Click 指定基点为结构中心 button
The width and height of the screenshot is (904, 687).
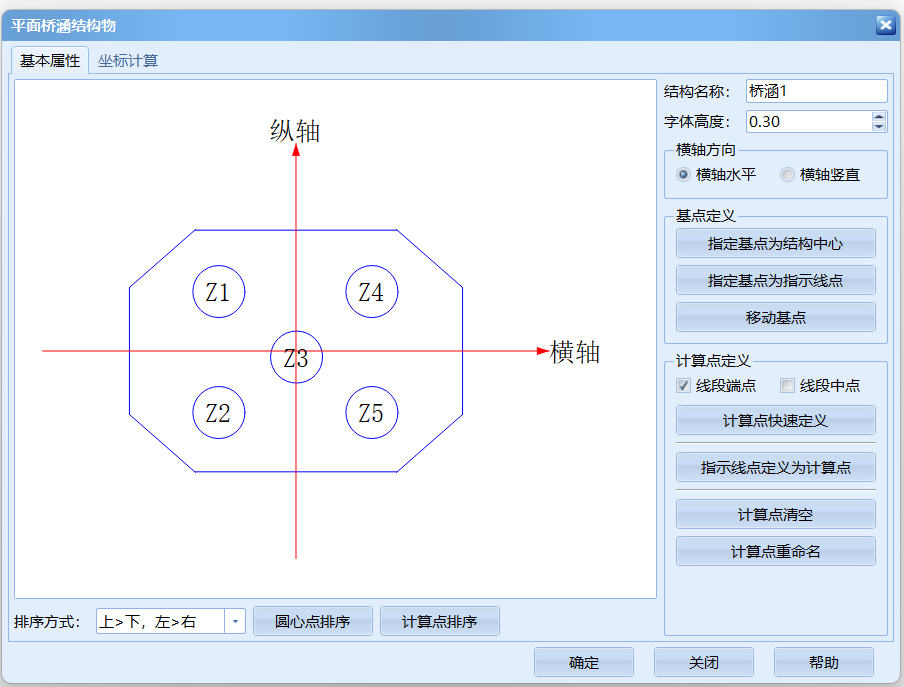775,243
